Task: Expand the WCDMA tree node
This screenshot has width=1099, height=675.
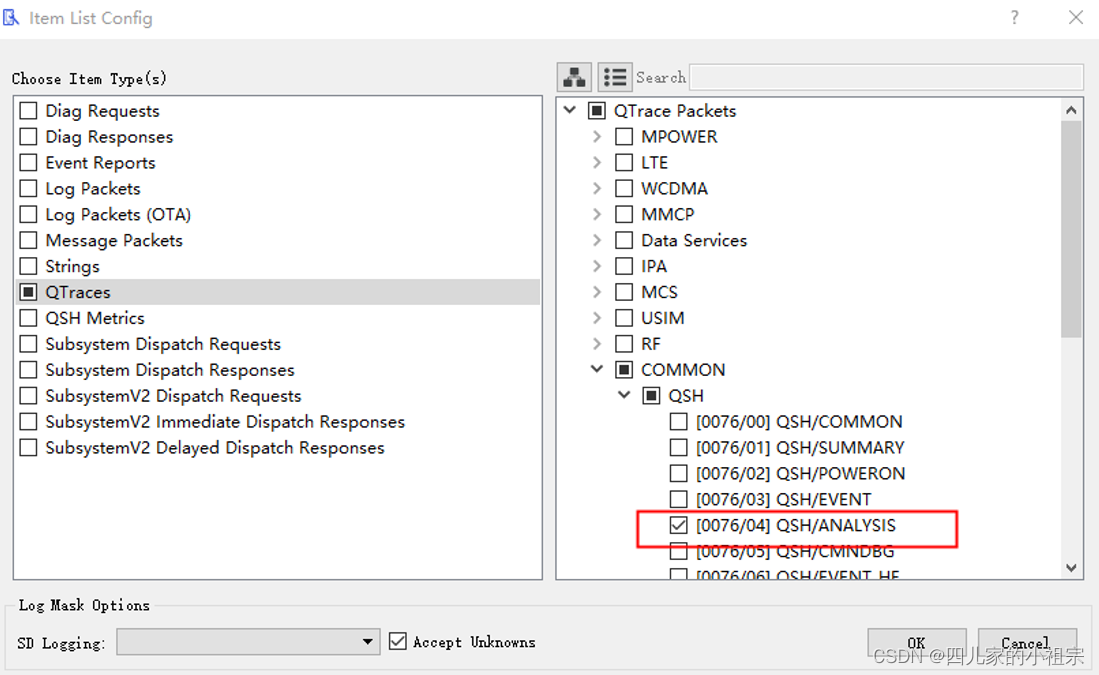Action: pyautogui.click(x=597, y=189)
